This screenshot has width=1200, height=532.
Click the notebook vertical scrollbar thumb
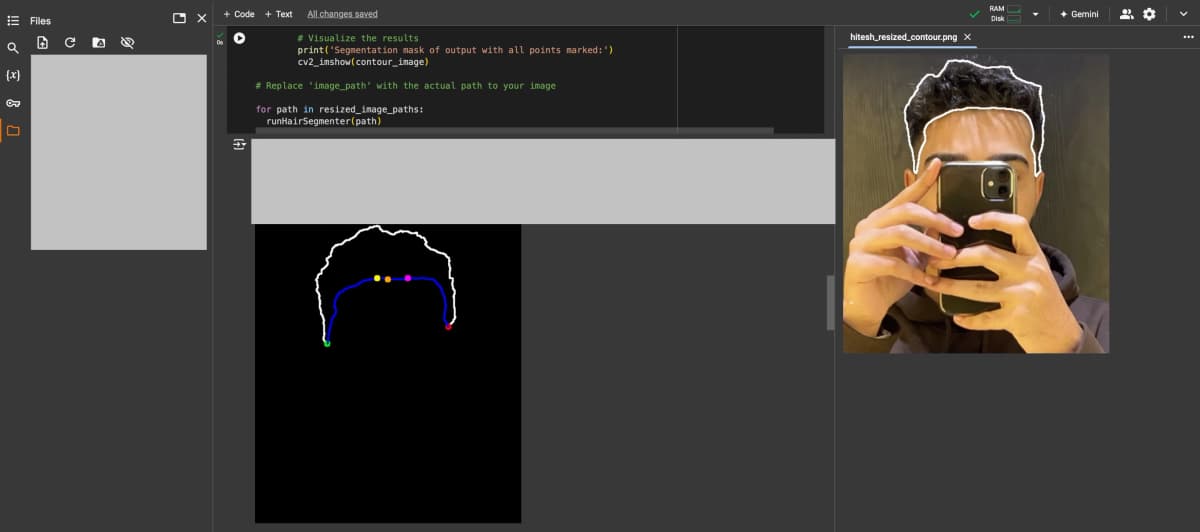click(x=830, y=302)
